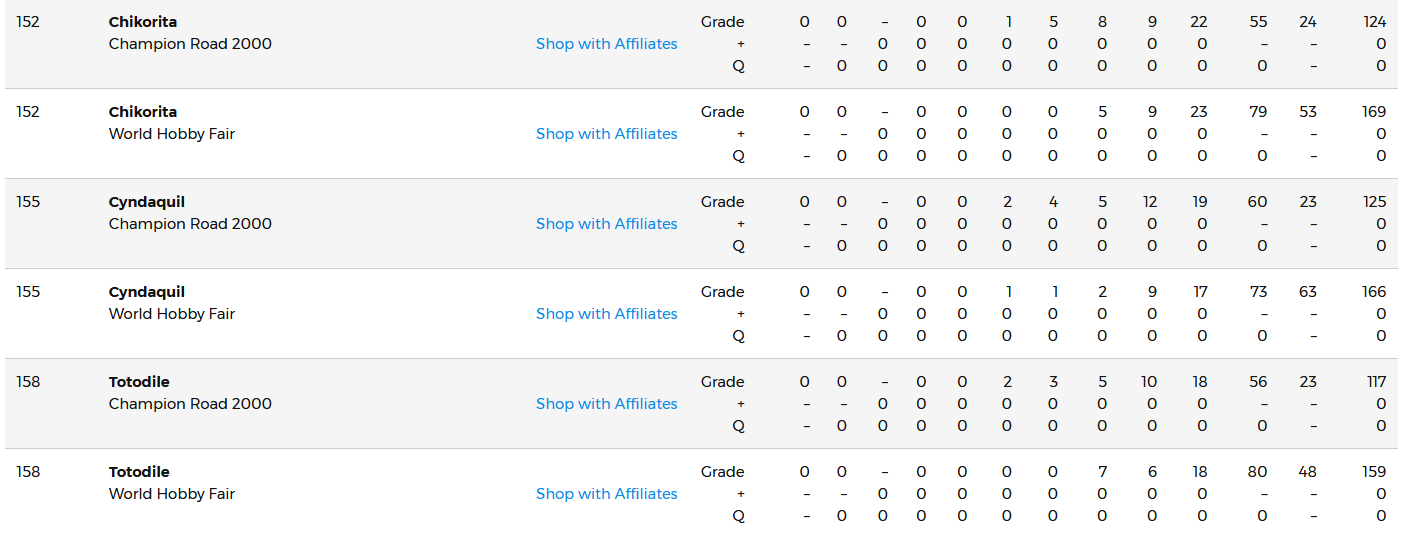Open Shop with Affiliates for Totodile Champion Road 2000
1408x535 pixels.
point(606,404)
